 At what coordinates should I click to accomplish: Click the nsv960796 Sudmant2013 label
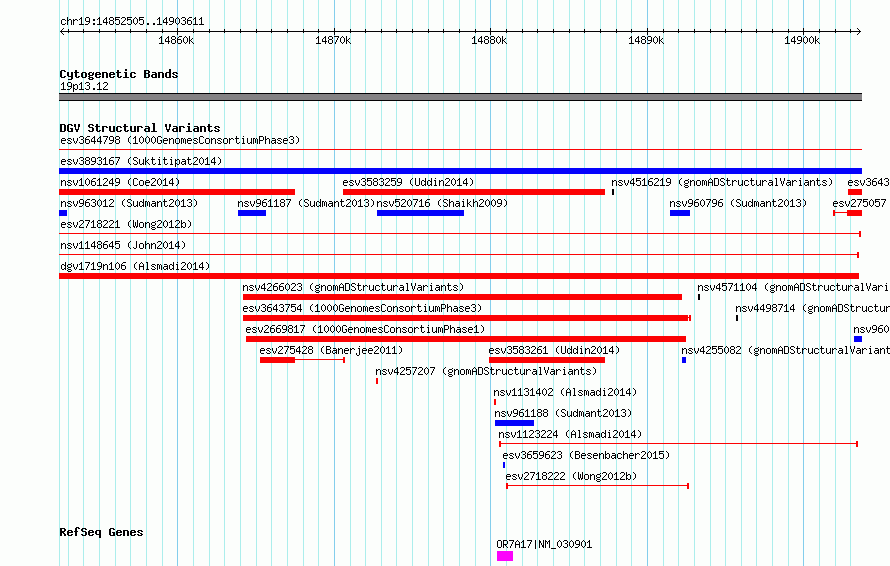click(738, 203)
